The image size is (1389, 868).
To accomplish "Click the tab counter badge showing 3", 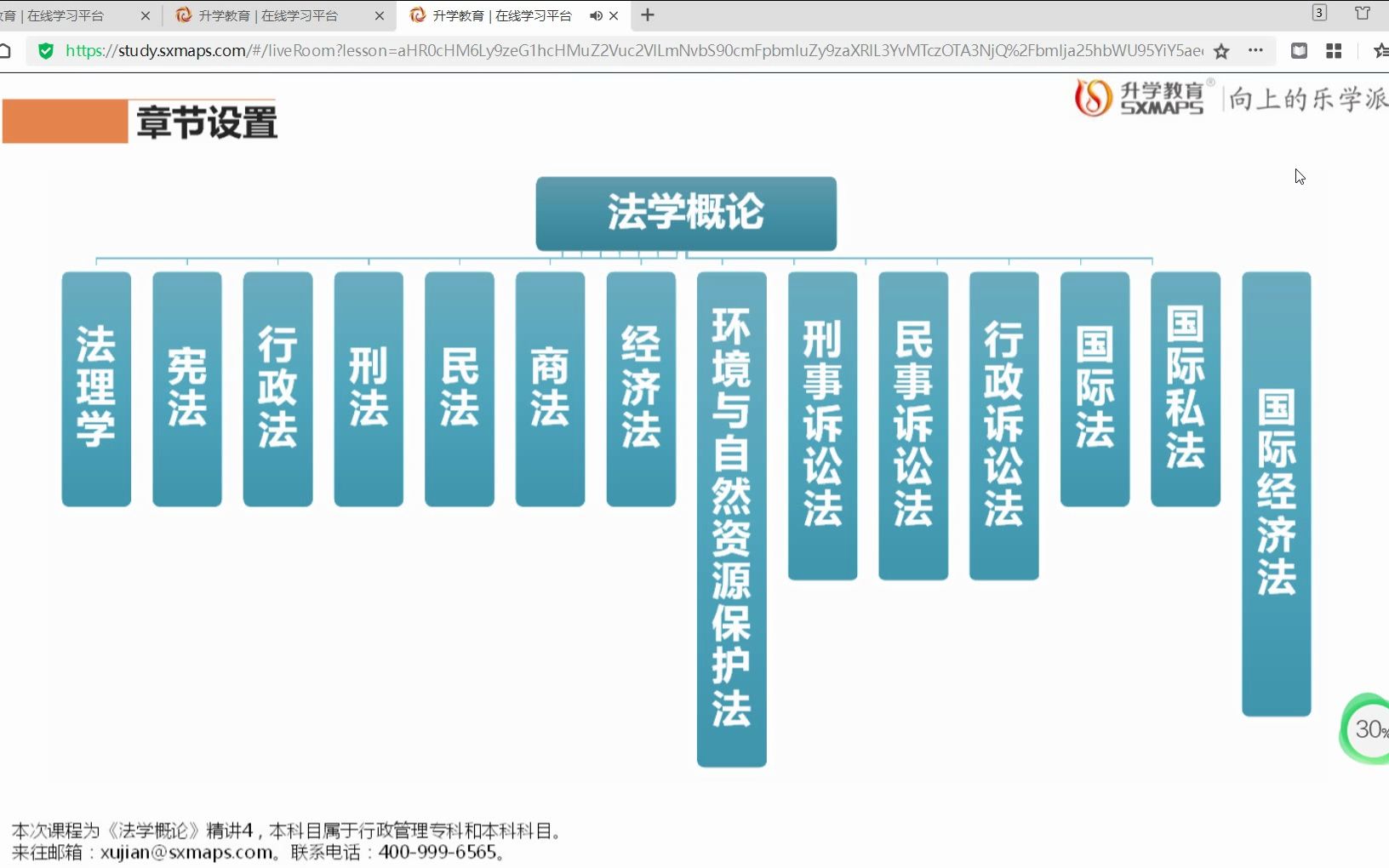I will click(1319, 13).
